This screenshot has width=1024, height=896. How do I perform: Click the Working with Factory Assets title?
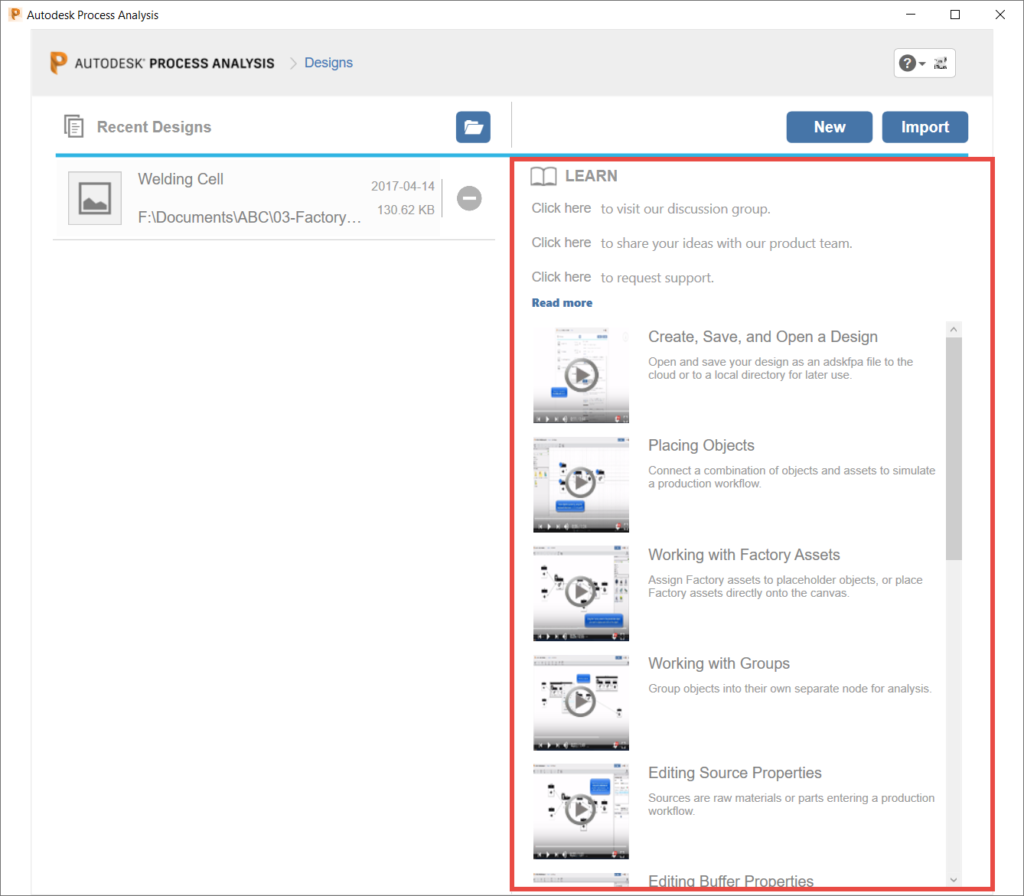pos(744,554)
